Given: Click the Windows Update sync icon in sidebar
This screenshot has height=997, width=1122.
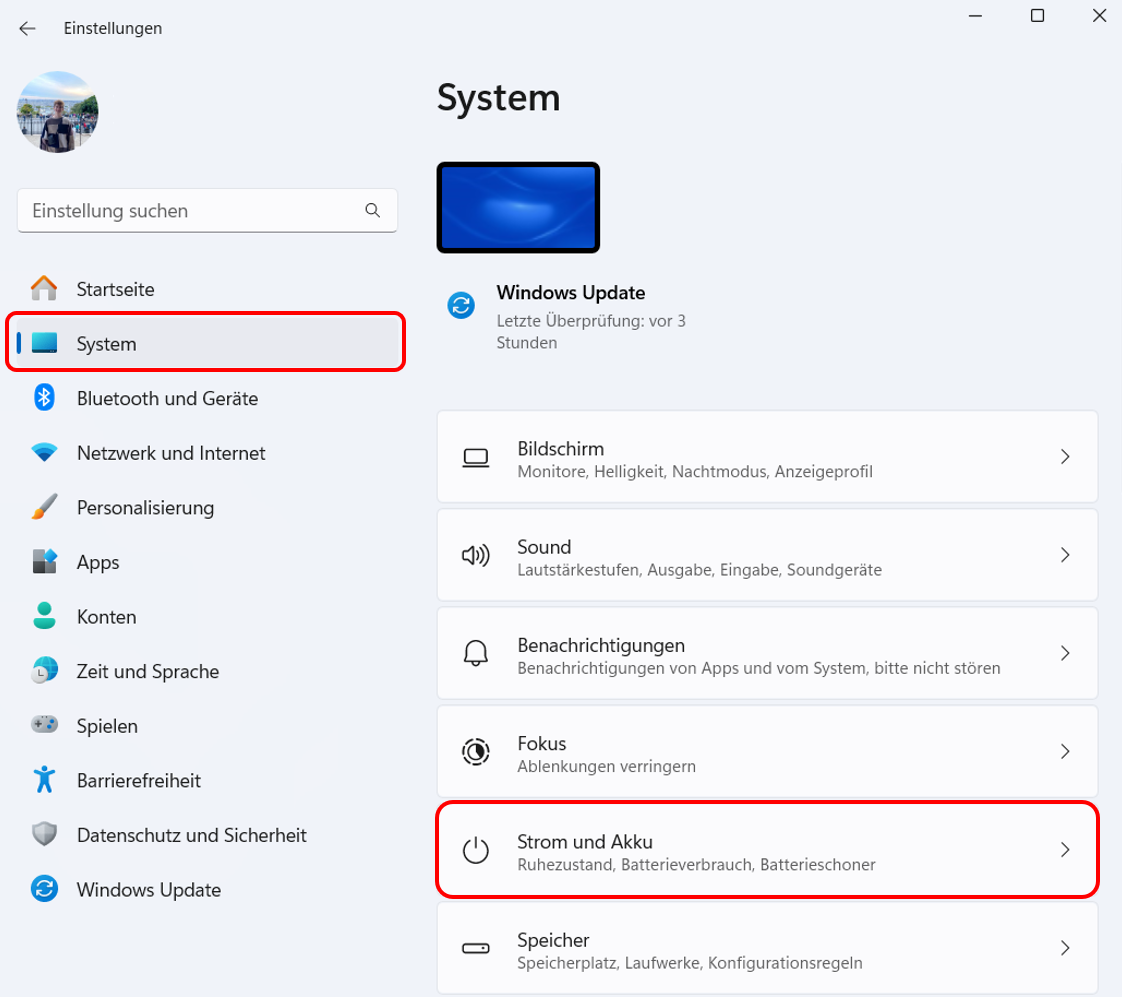Looking at the screenshot, I should coord(44,889).
